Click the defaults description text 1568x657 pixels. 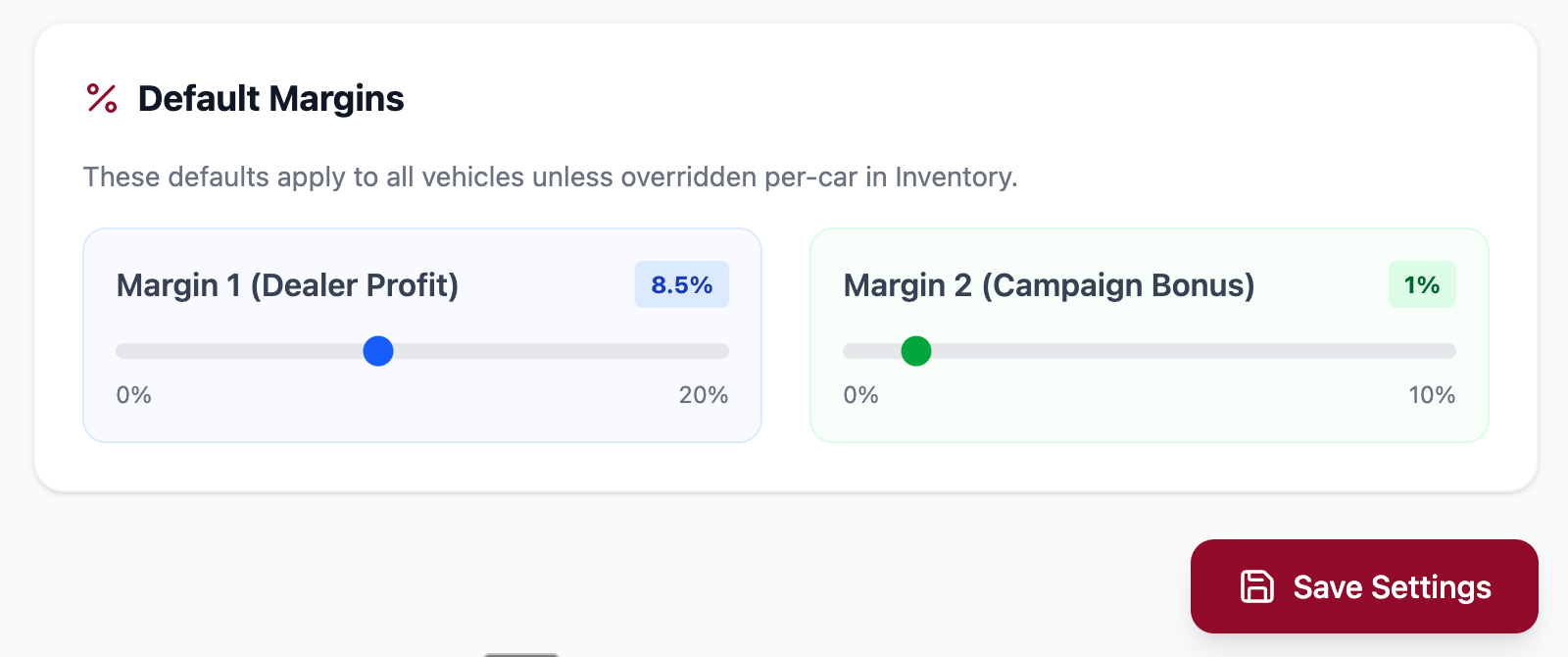pos(551,177)
